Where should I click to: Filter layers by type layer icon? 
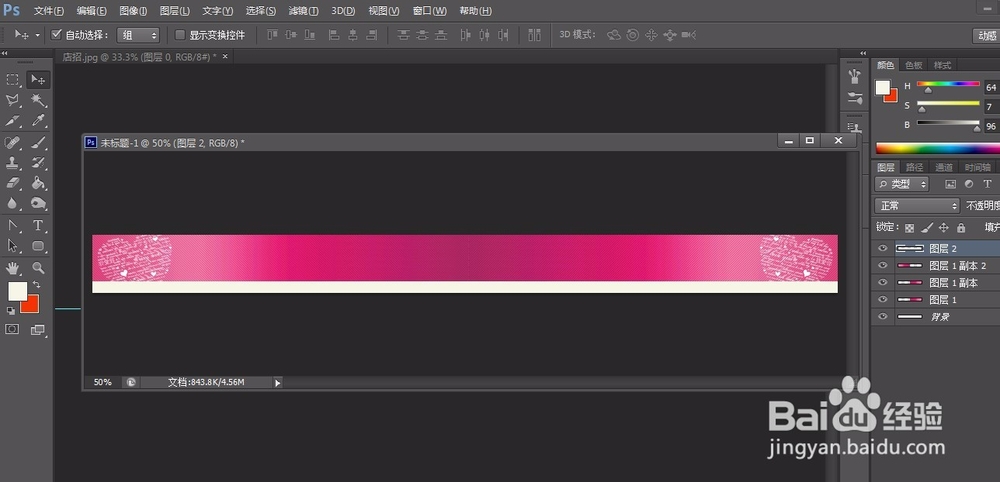coord(987,184)
